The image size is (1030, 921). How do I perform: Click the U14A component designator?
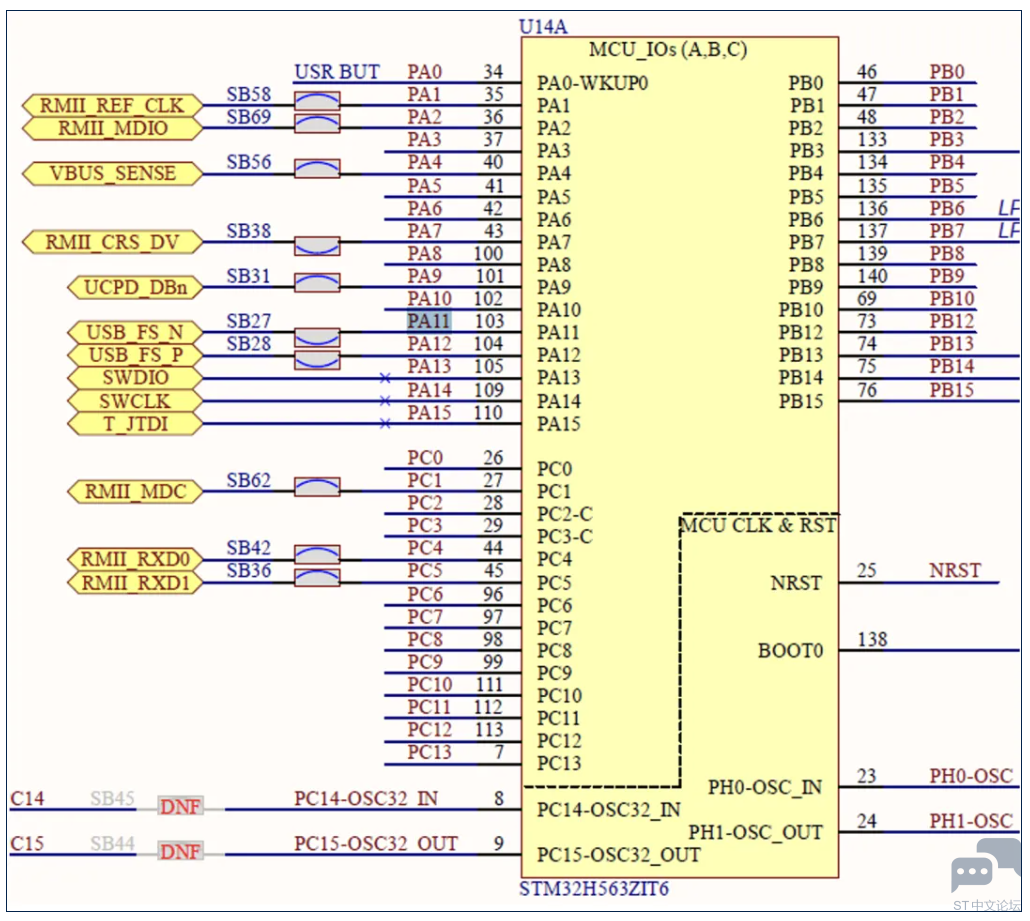click(543, 26)
